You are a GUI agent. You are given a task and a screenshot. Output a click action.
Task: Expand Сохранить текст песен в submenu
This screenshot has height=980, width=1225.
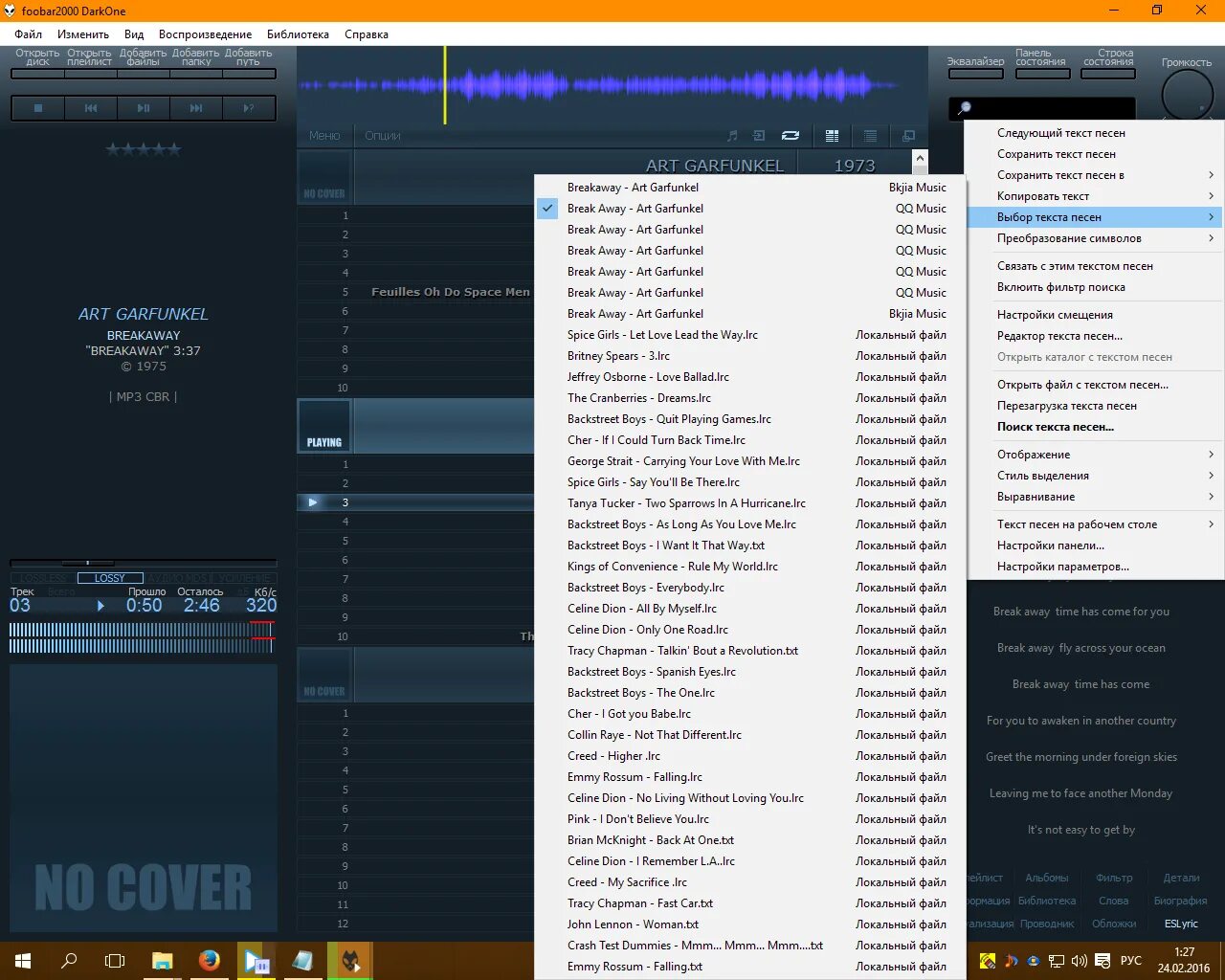[x=1095, y=175]
